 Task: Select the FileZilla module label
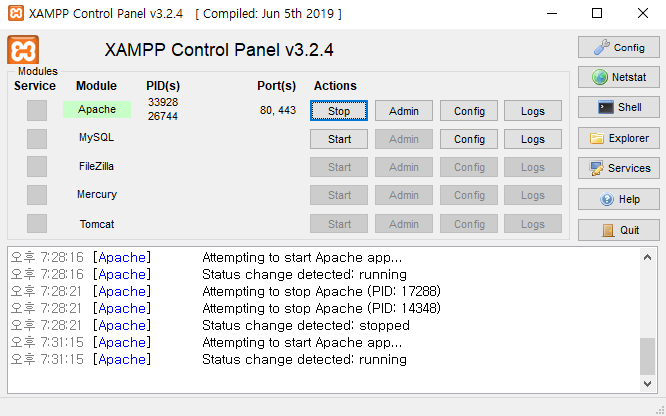96,166
